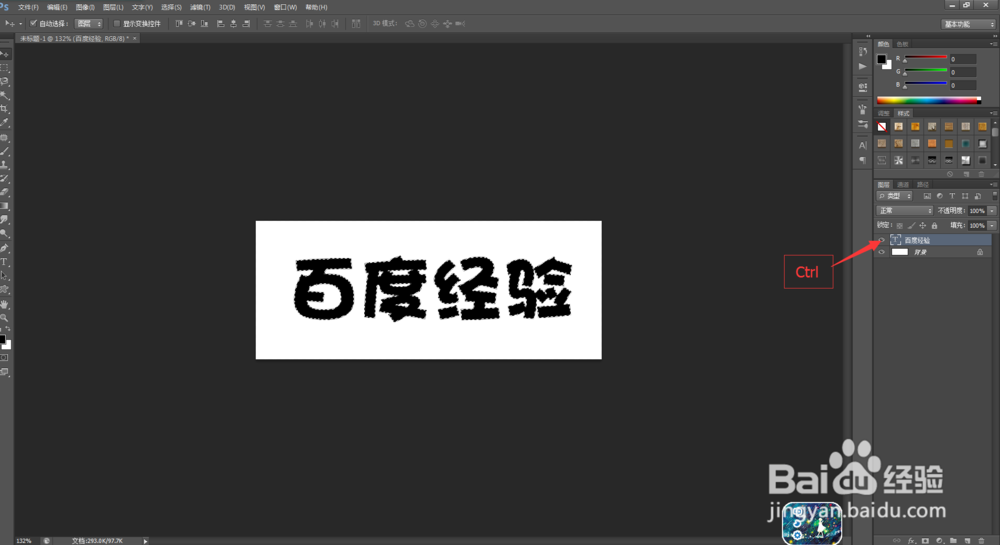Open the 类型 layer filter dropdown
Screen dimensions: 1000x545
895,196
